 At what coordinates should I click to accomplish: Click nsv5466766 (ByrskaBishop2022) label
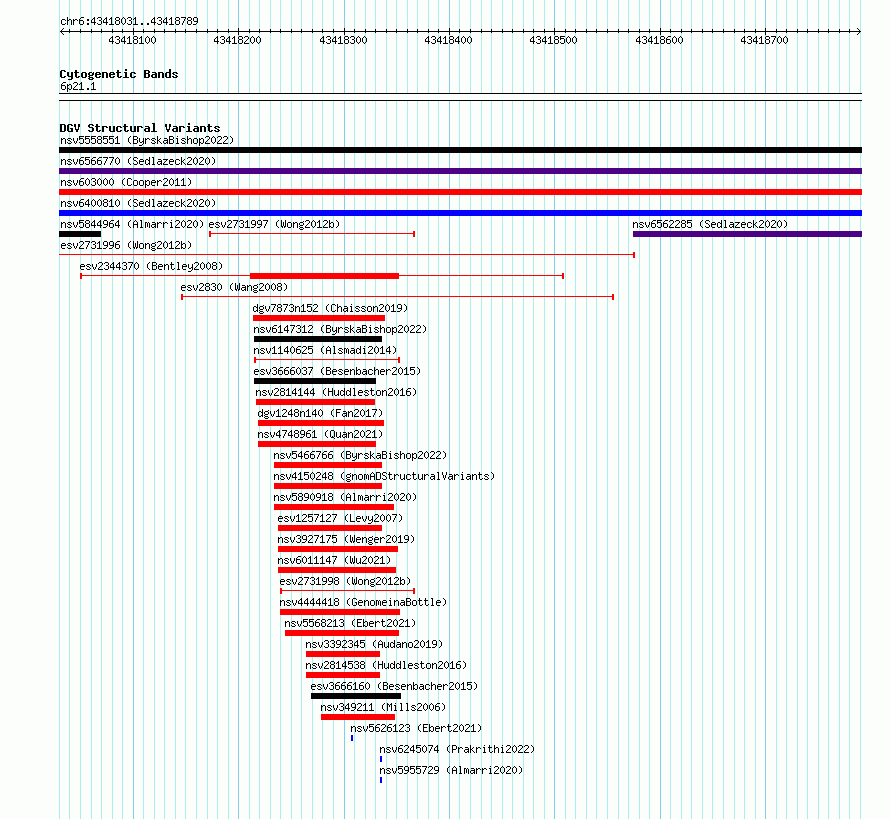coord(360,455)
